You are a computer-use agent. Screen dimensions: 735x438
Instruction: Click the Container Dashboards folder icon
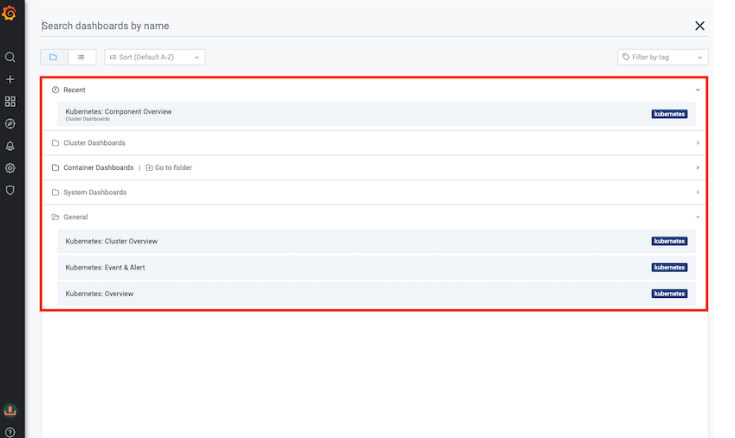click(55, 167)
